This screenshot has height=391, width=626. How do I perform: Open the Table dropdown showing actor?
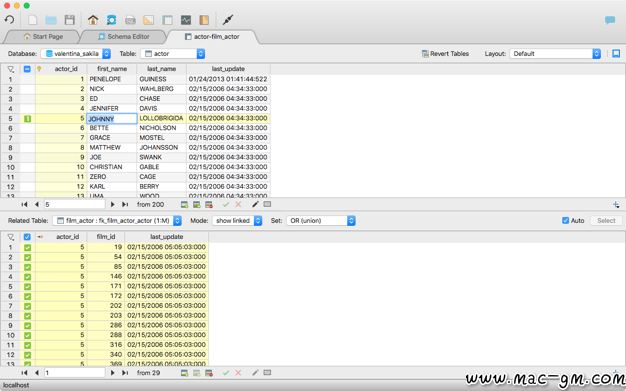point(173,54)
